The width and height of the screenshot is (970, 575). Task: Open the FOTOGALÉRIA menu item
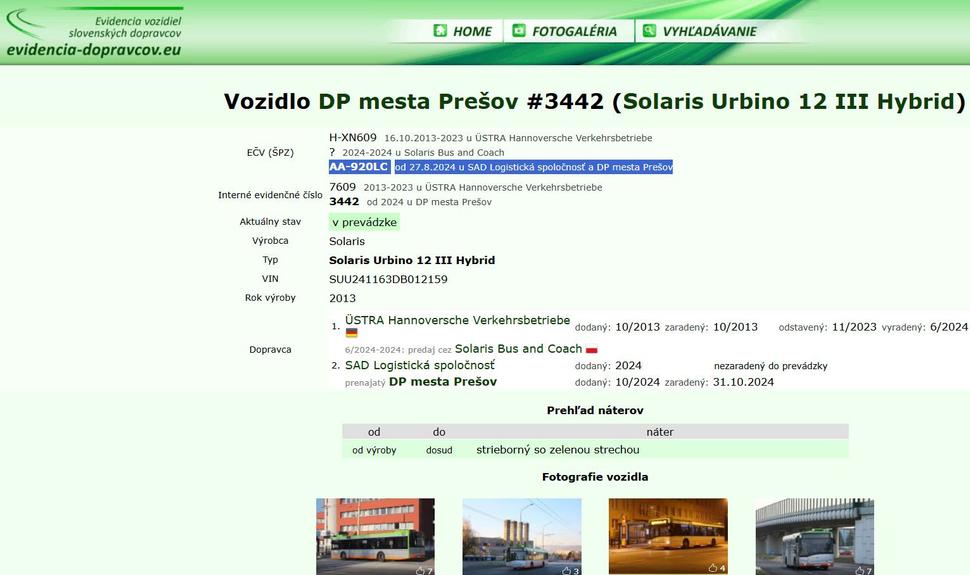tap(574, 31)
